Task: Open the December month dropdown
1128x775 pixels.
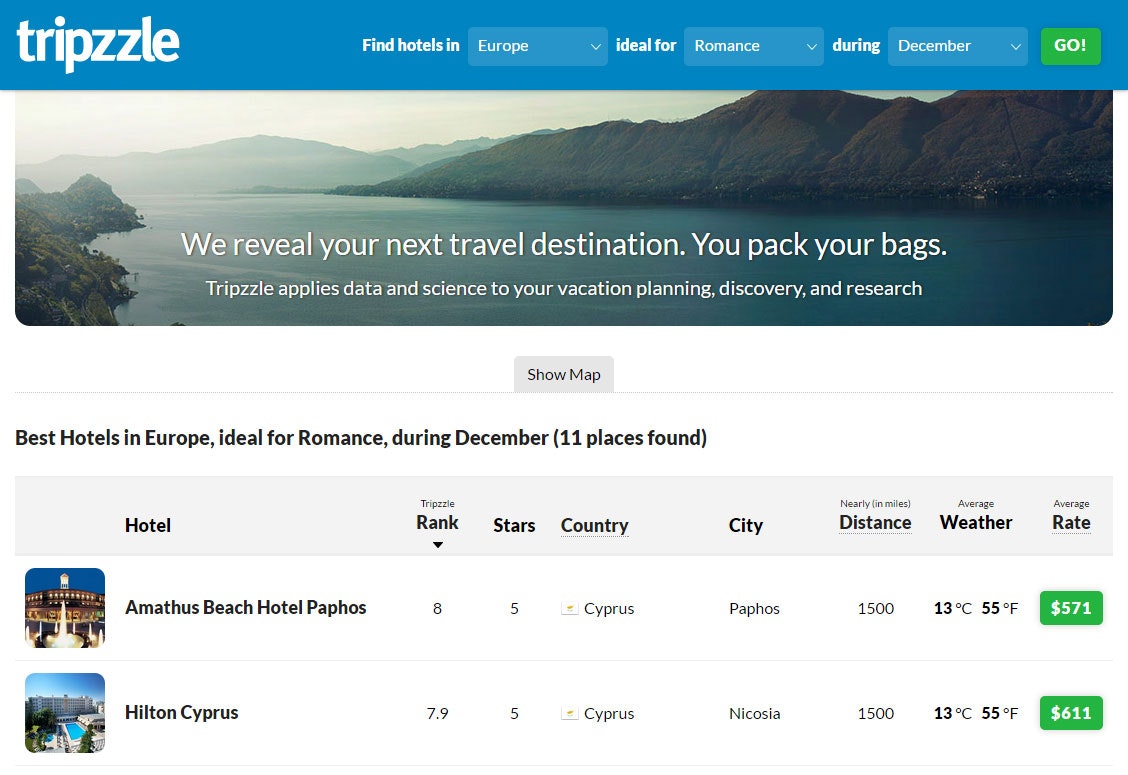Action: pyautogui.click(x=958, y=46)
